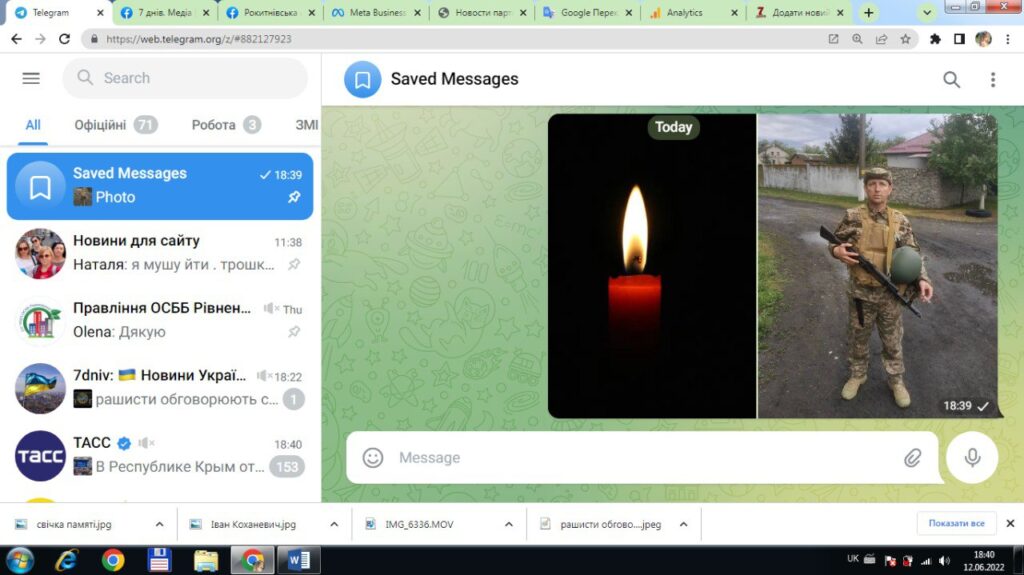
Task: Click the Message input field
Action: pos(640,457)
